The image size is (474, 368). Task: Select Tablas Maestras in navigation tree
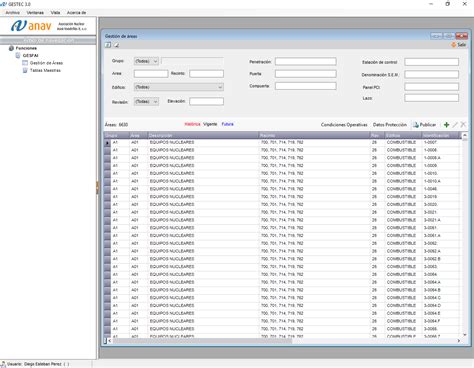45,70
